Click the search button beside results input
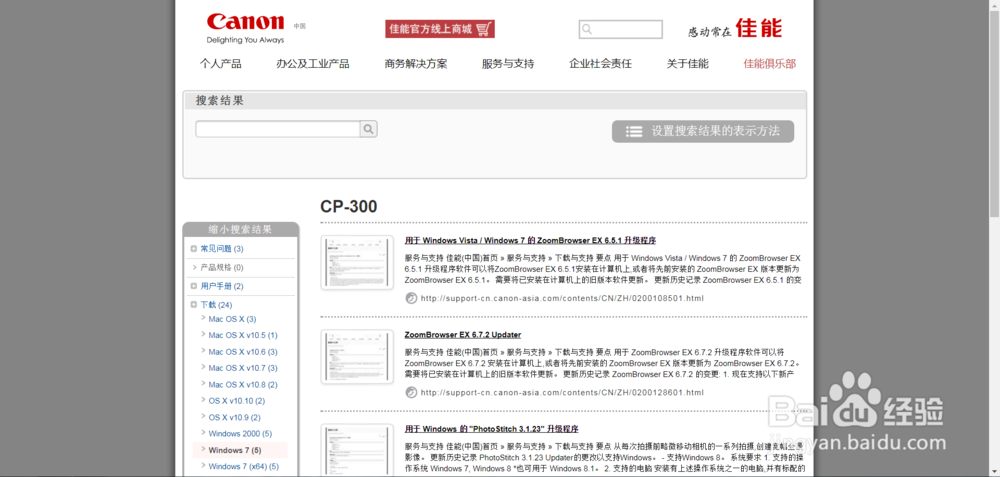The image size is (1000, 477). click(x=369, y=129)
